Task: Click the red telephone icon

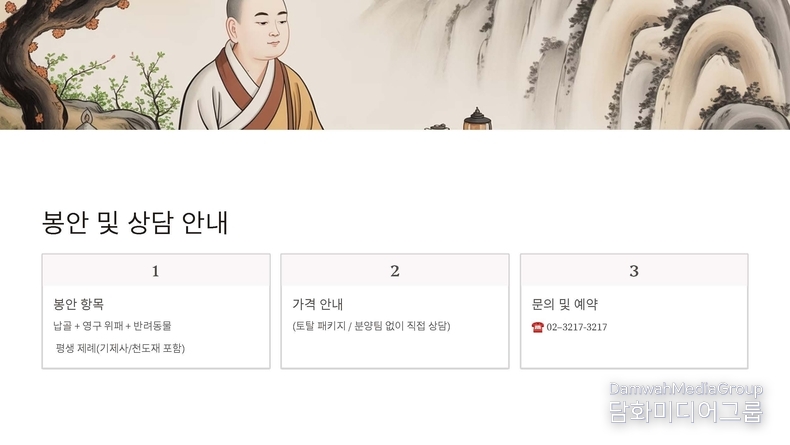Action: pos(538,327)
